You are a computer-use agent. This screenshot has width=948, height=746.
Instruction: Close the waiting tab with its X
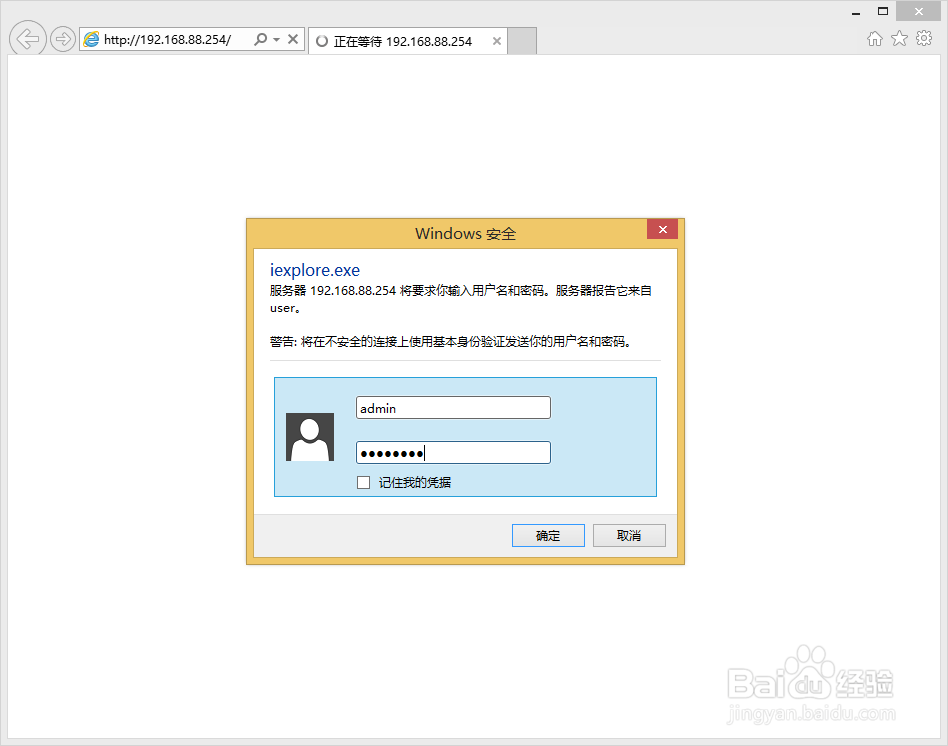point(496,41)
